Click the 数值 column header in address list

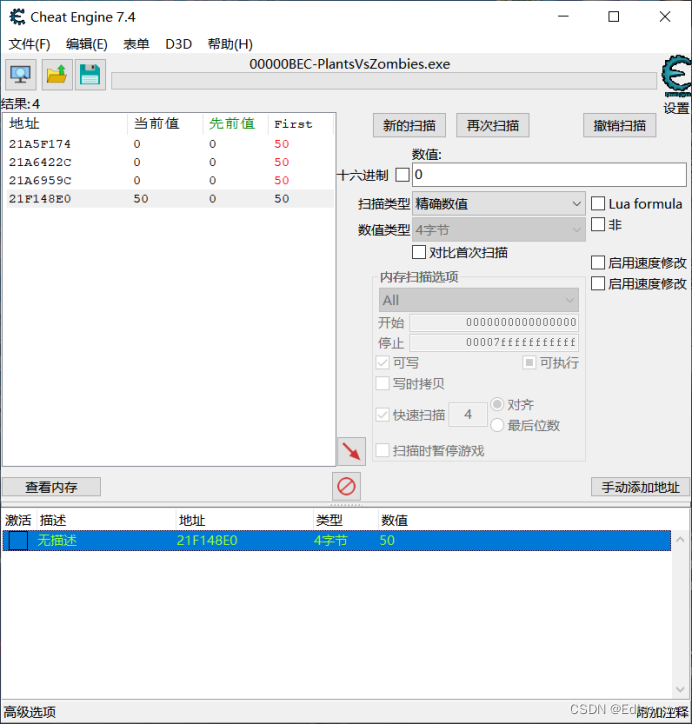click(394, 520)
